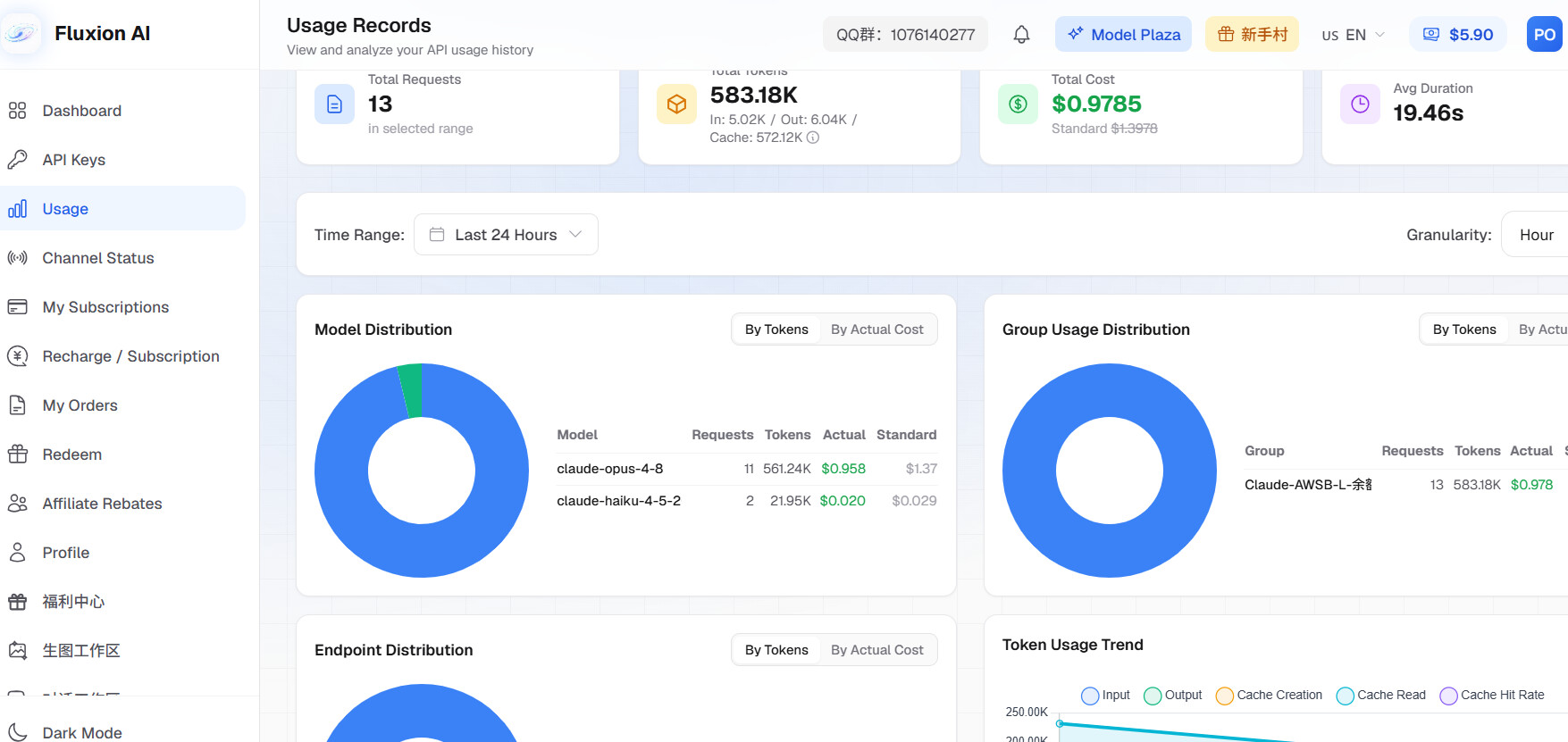
Task: Toggle Cache Hit Rate series in legend
Action: [x=1492, y=695]
